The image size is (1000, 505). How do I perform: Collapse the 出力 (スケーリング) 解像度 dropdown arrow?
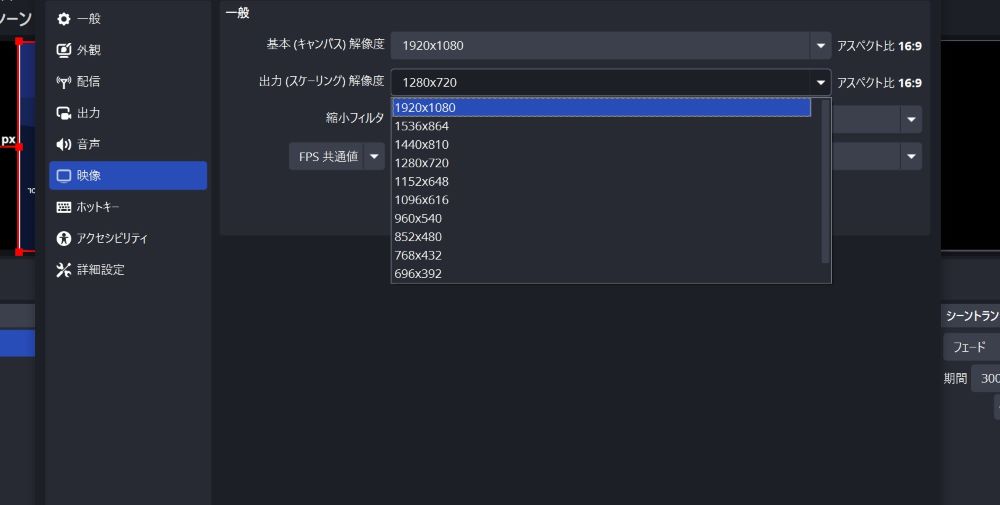(x=820, y=82)
